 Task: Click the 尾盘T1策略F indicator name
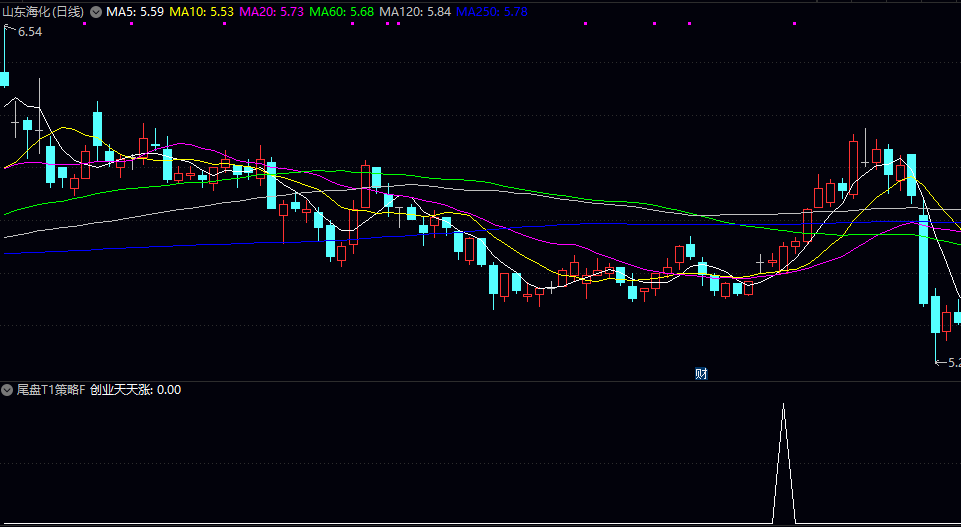51,390
